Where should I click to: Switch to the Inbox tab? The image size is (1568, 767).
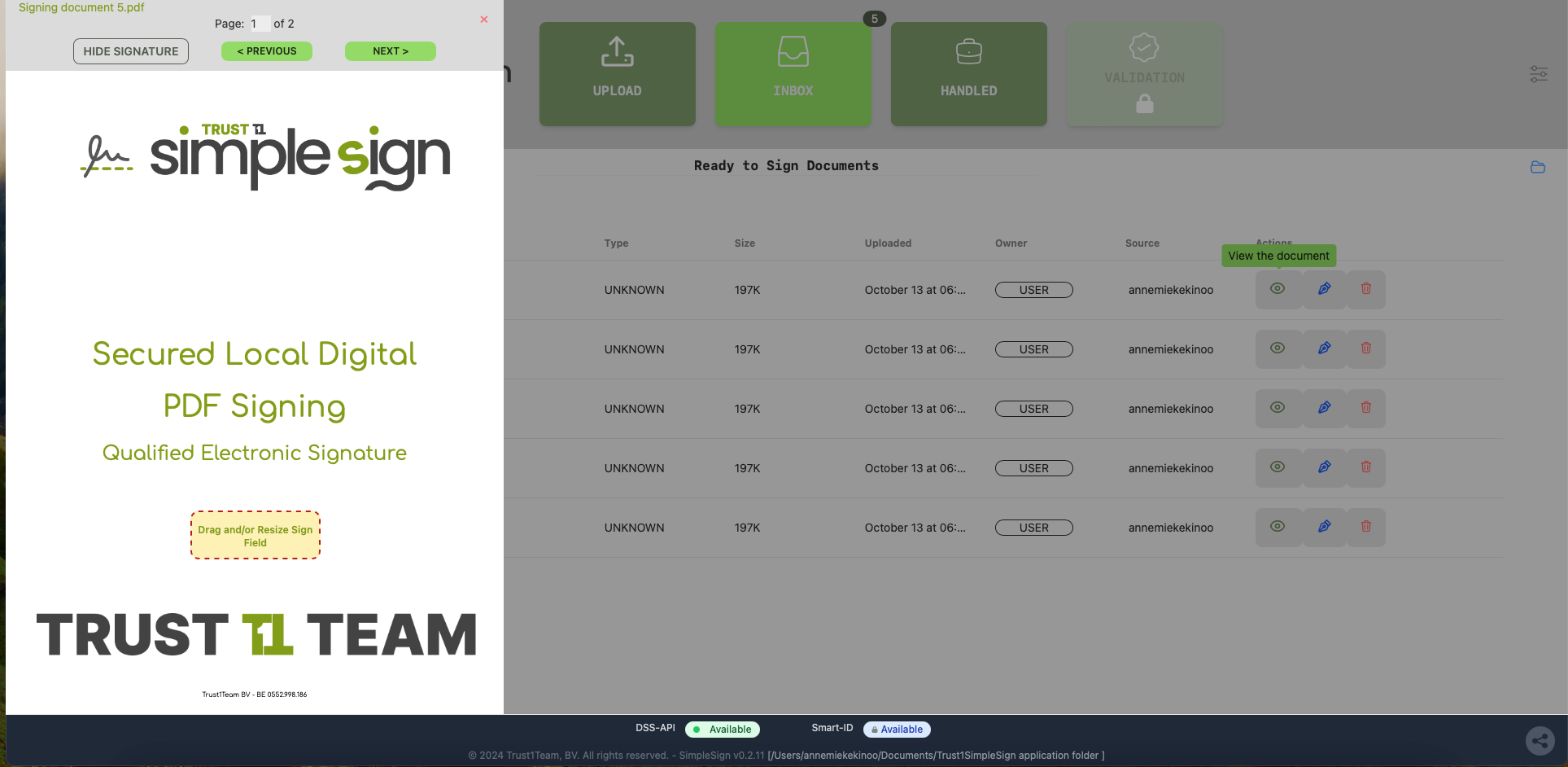pos(793,74)
